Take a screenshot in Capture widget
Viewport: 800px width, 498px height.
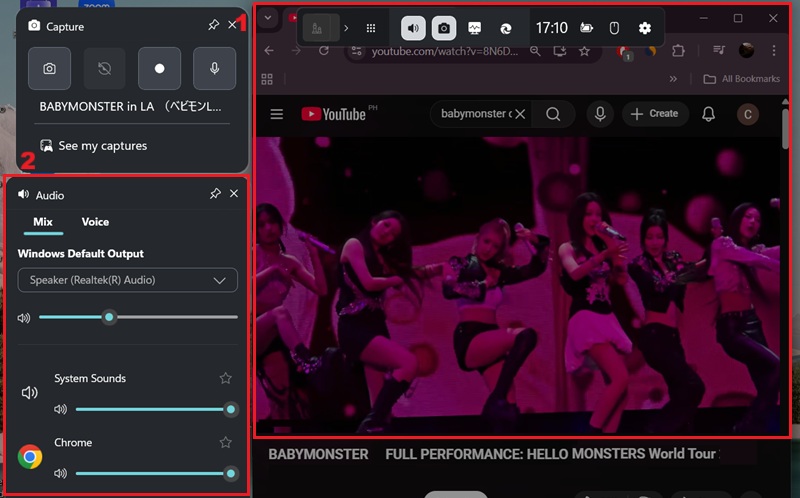click(x=49, y=68)
